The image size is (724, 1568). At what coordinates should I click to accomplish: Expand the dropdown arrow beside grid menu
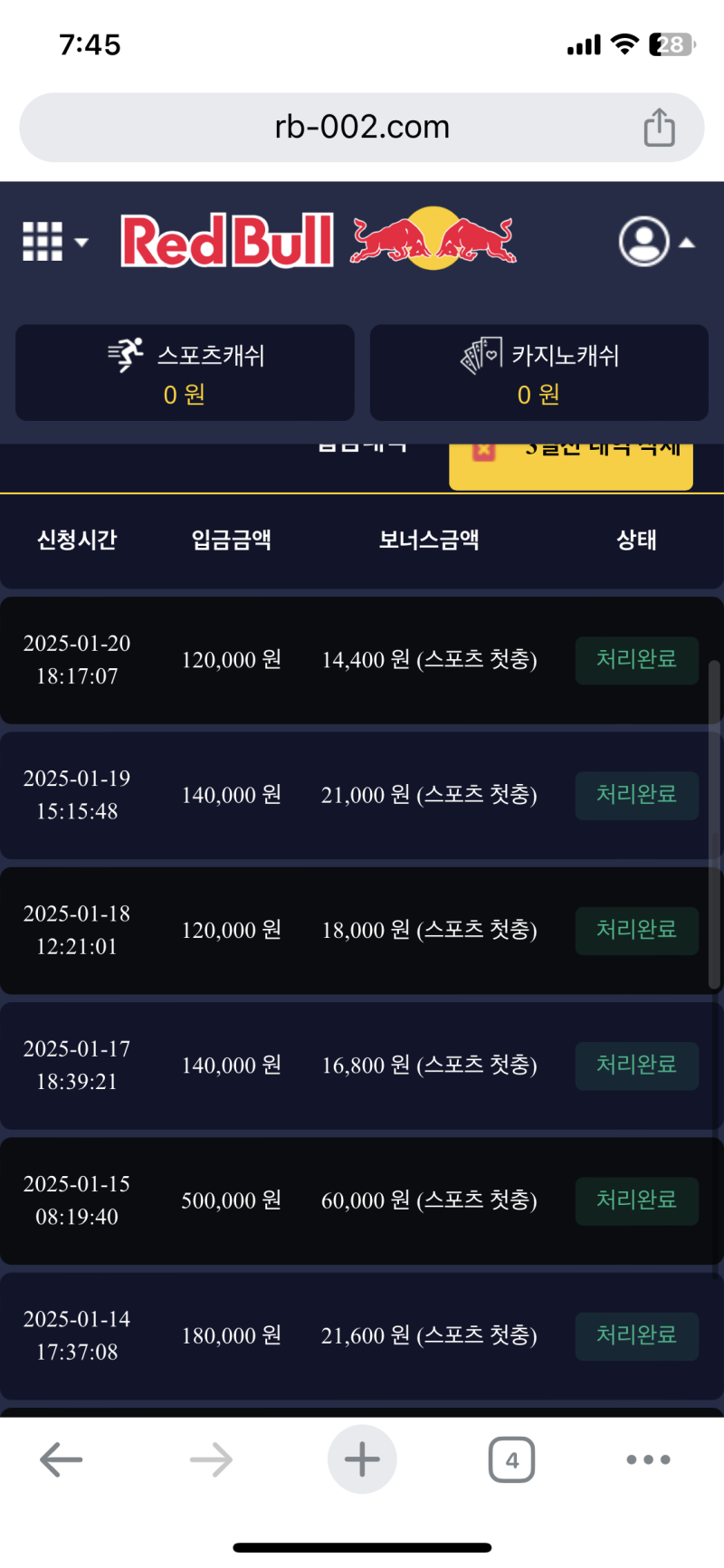tap(81, 242)
